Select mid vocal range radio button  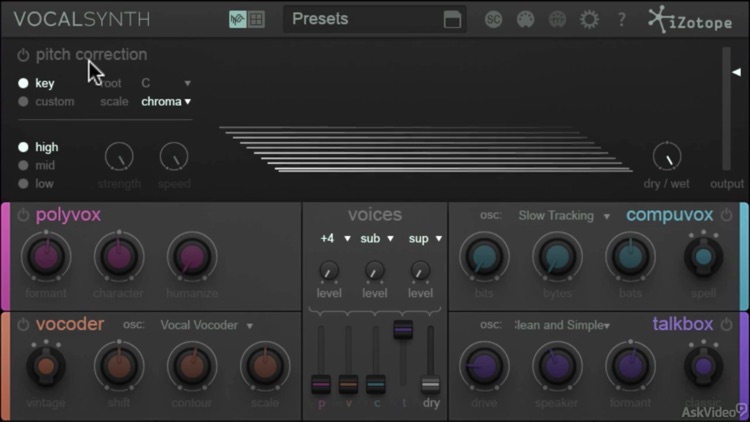pos(23,165)
